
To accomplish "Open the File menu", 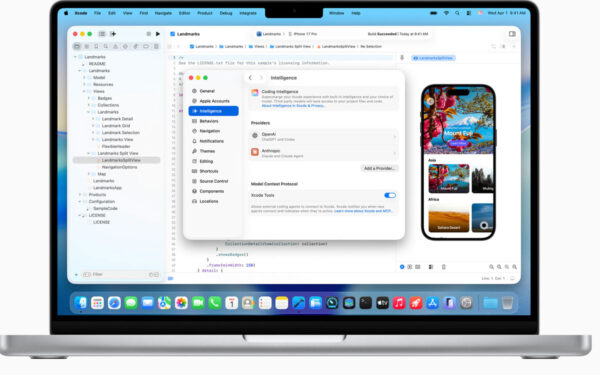I will pos(98,13).
